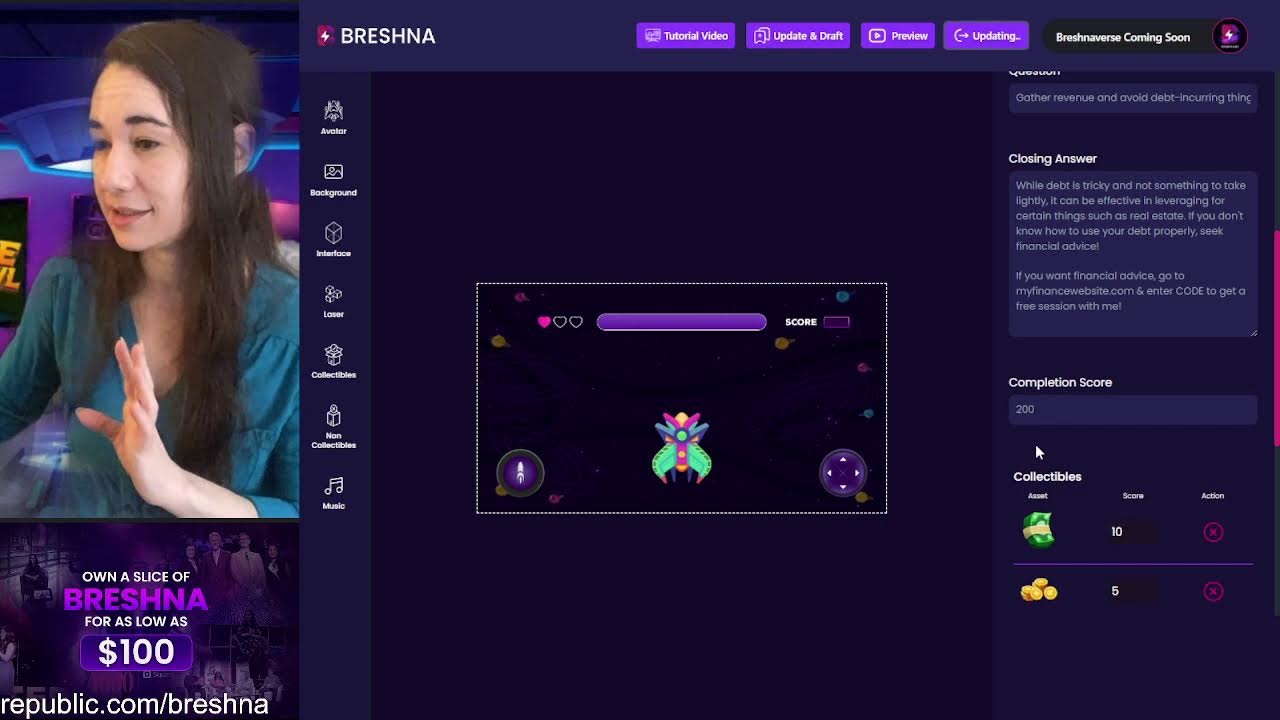Screen dimensions: 1280x720
Task: Edit the coins collectible score 5
Action: [x=1132, y=591]
